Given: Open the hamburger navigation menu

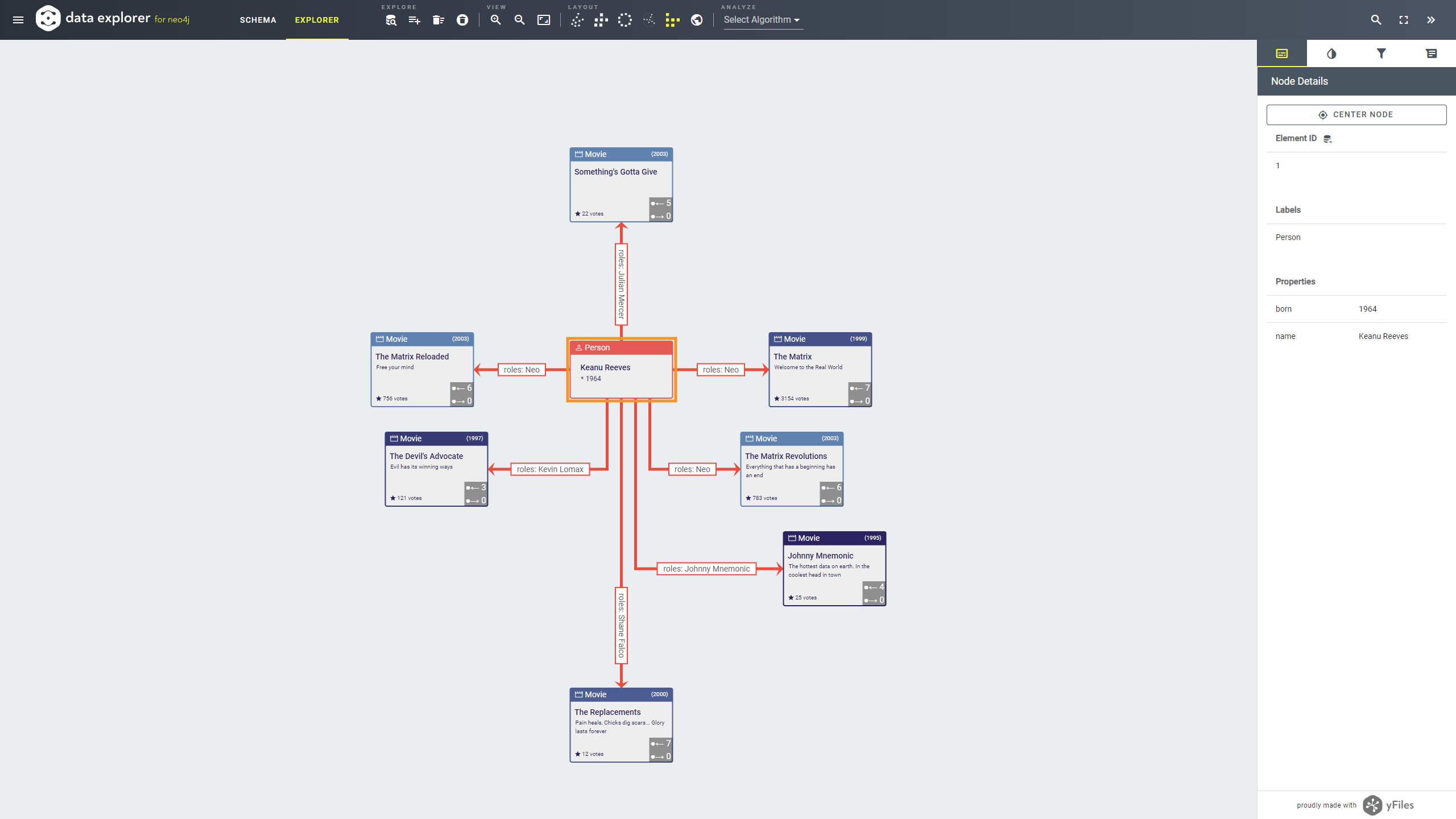Looking at the screenshot, I should (18, 19).
